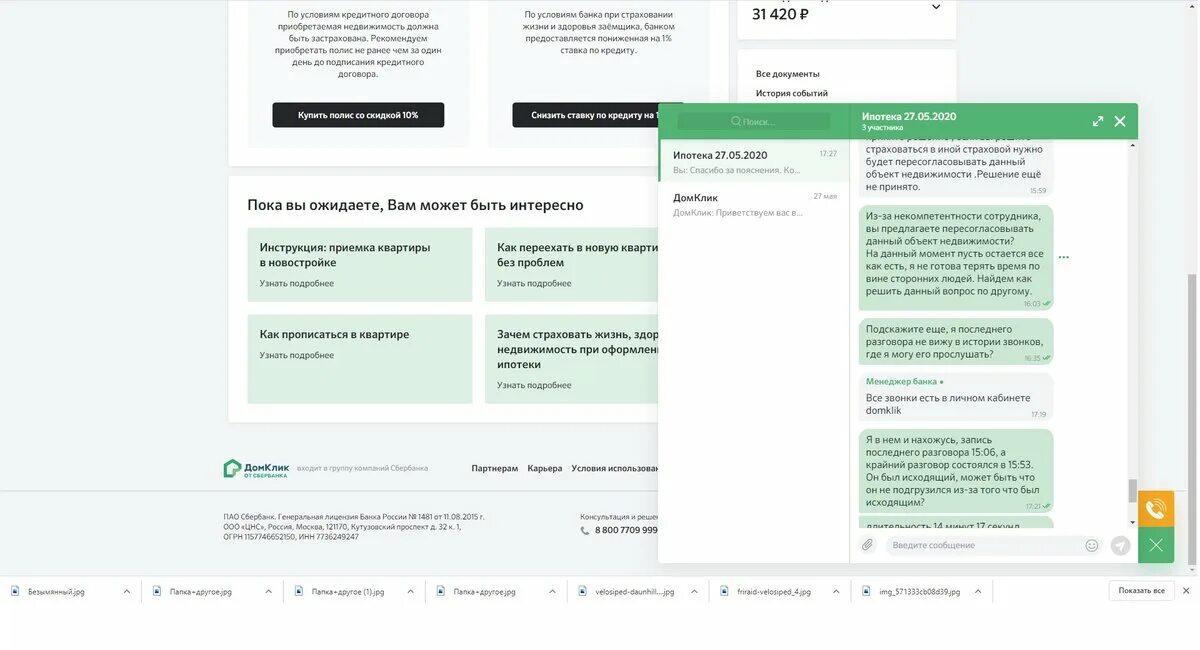Click '3 участника' participants label
Image resolution: width=1200 pixels, height=650 pixels.
883,128
